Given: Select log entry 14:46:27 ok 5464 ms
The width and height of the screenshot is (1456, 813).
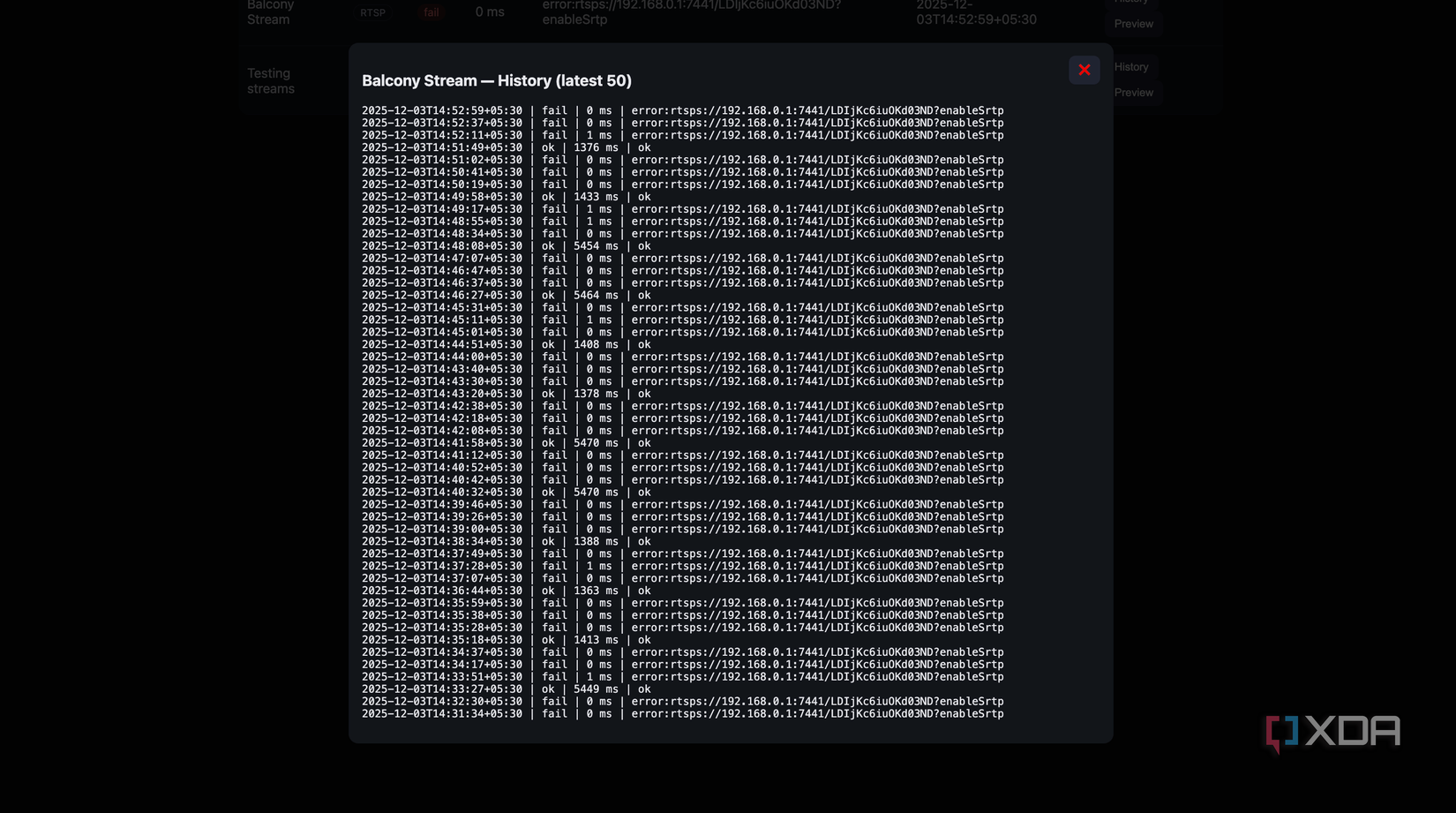Looking at the screenshot, I should pos(507,296).
